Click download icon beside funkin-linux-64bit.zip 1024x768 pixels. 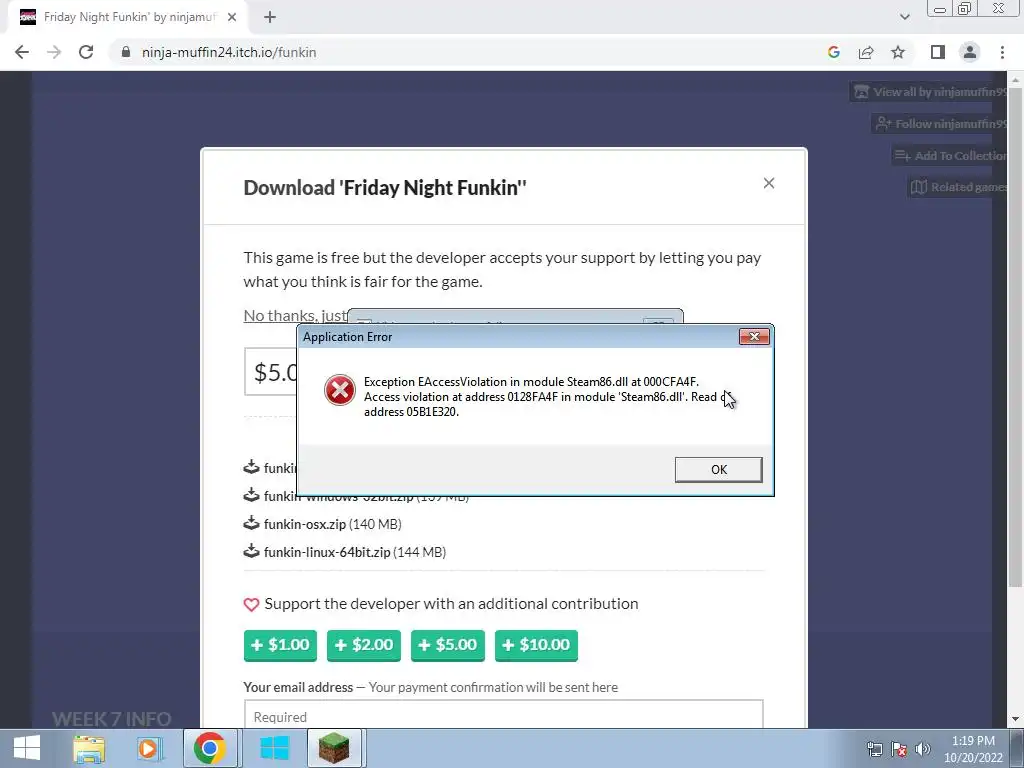(251, 551)
